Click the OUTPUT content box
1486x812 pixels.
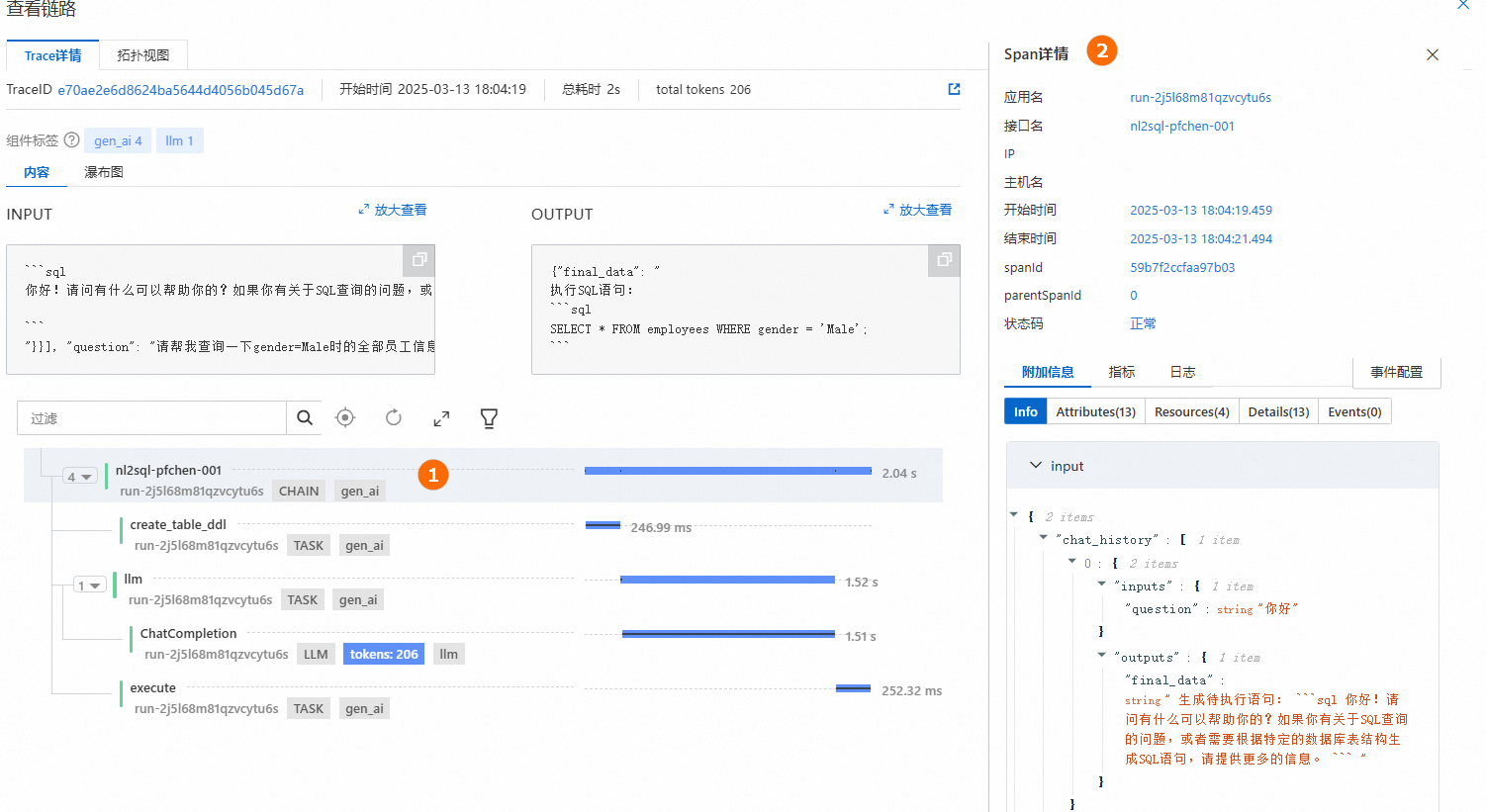point(746,310)
